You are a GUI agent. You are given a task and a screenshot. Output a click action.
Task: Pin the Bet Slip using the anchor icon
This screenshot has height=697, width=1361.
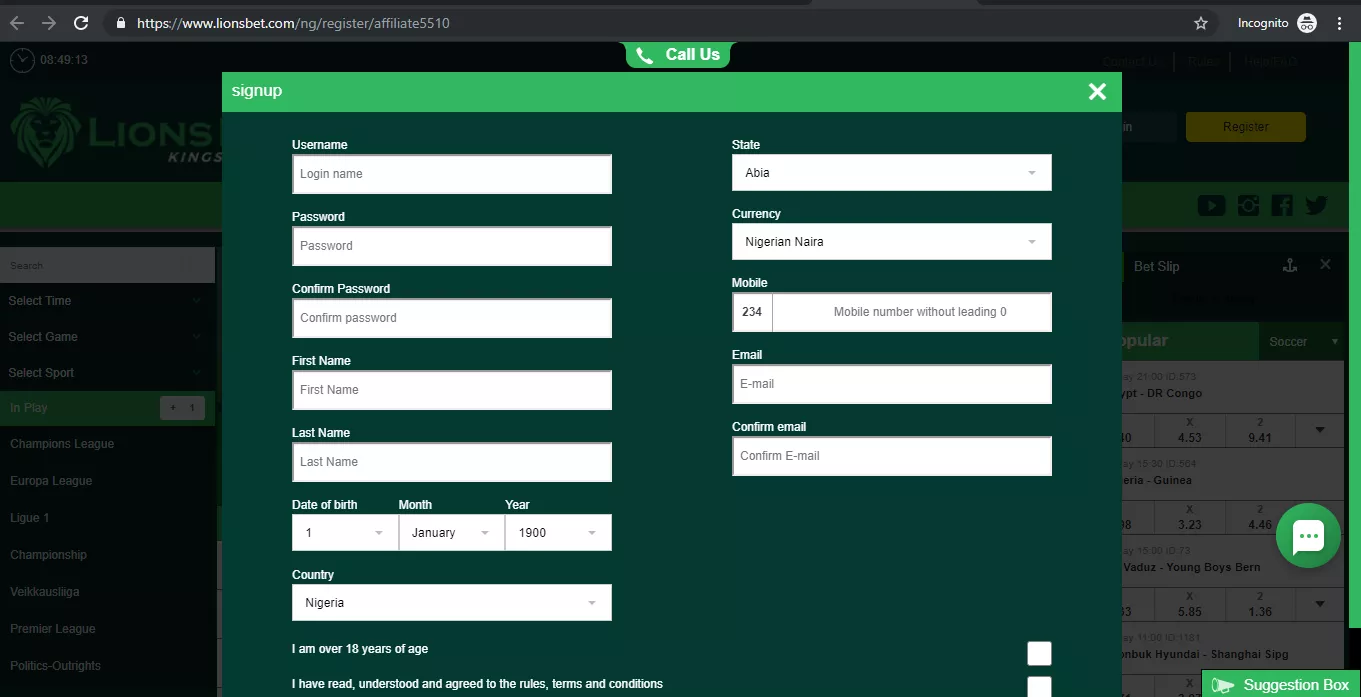coord(1289,265)
